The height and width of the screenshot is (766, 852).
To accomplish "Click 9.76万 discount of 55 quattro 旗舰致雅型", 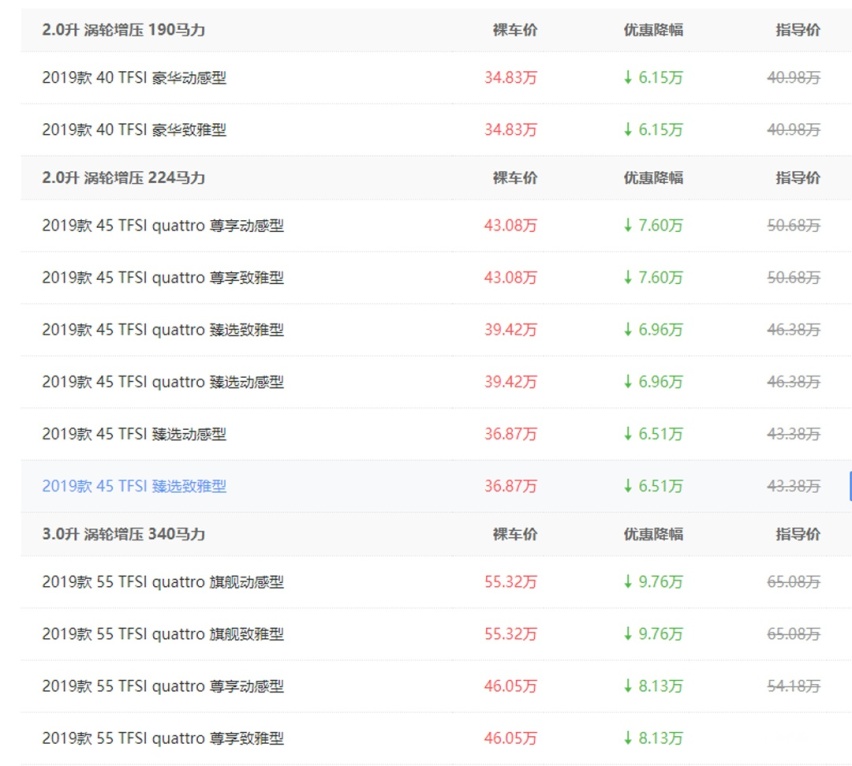I will (653, 634).
